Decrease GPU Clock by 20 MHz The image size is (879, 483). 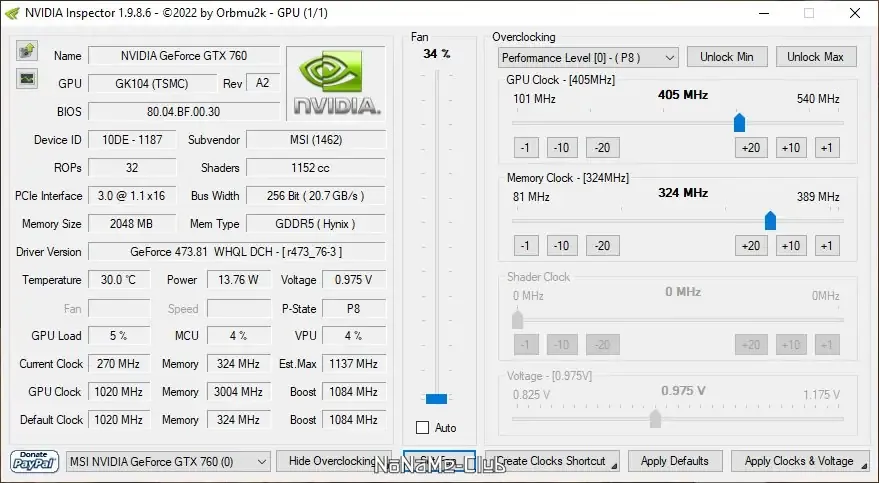coord(603,147)
